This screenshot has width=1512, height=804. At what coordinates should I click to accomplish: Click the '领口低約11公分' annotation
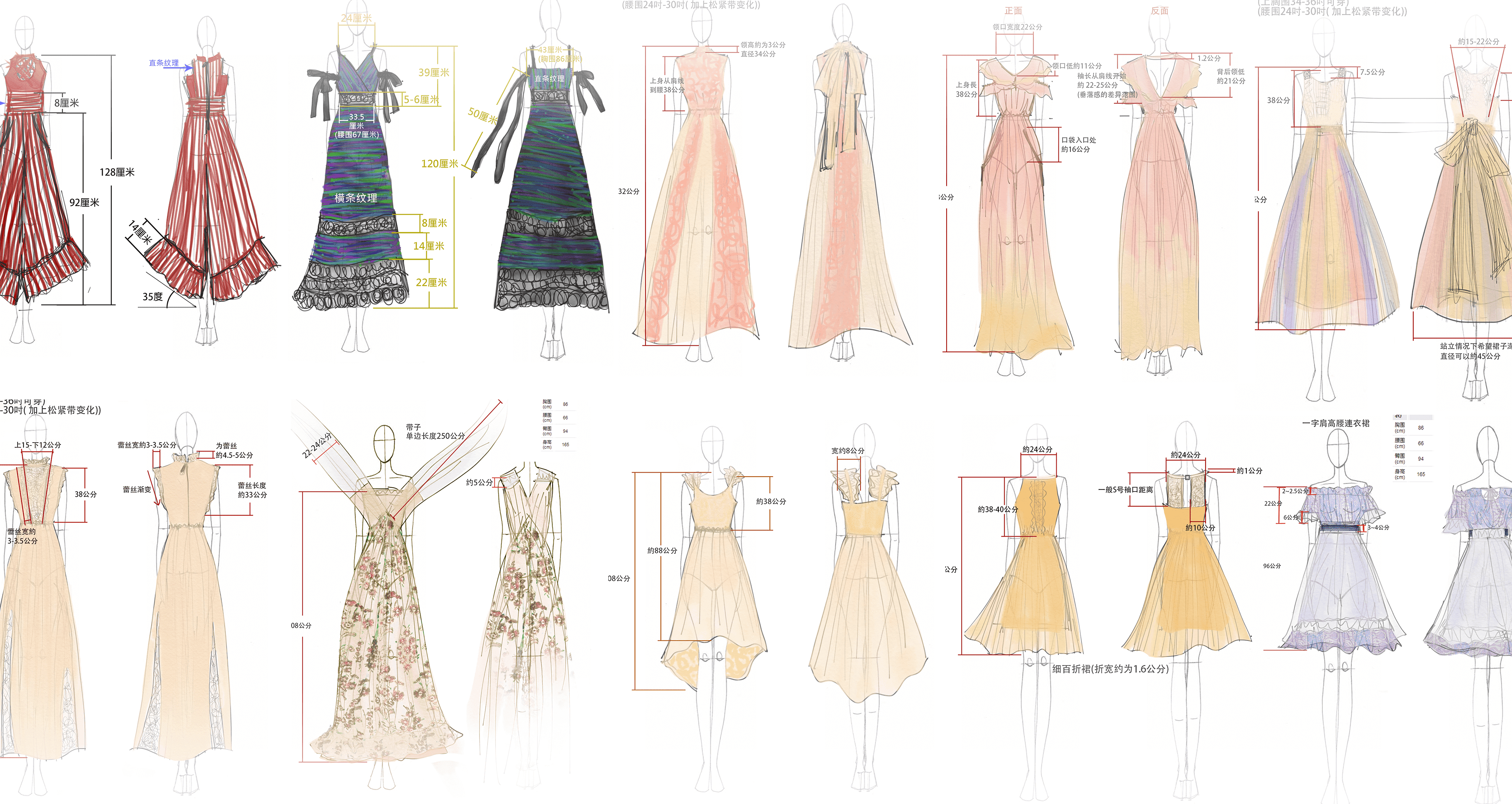1076,66
